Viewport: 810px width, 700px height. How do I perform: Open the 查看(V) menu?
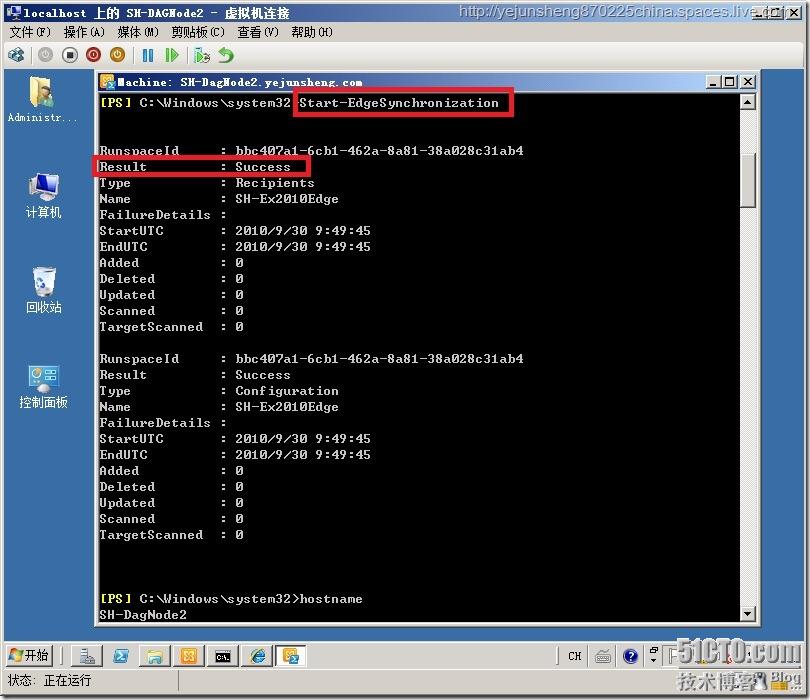click(258, 32)
